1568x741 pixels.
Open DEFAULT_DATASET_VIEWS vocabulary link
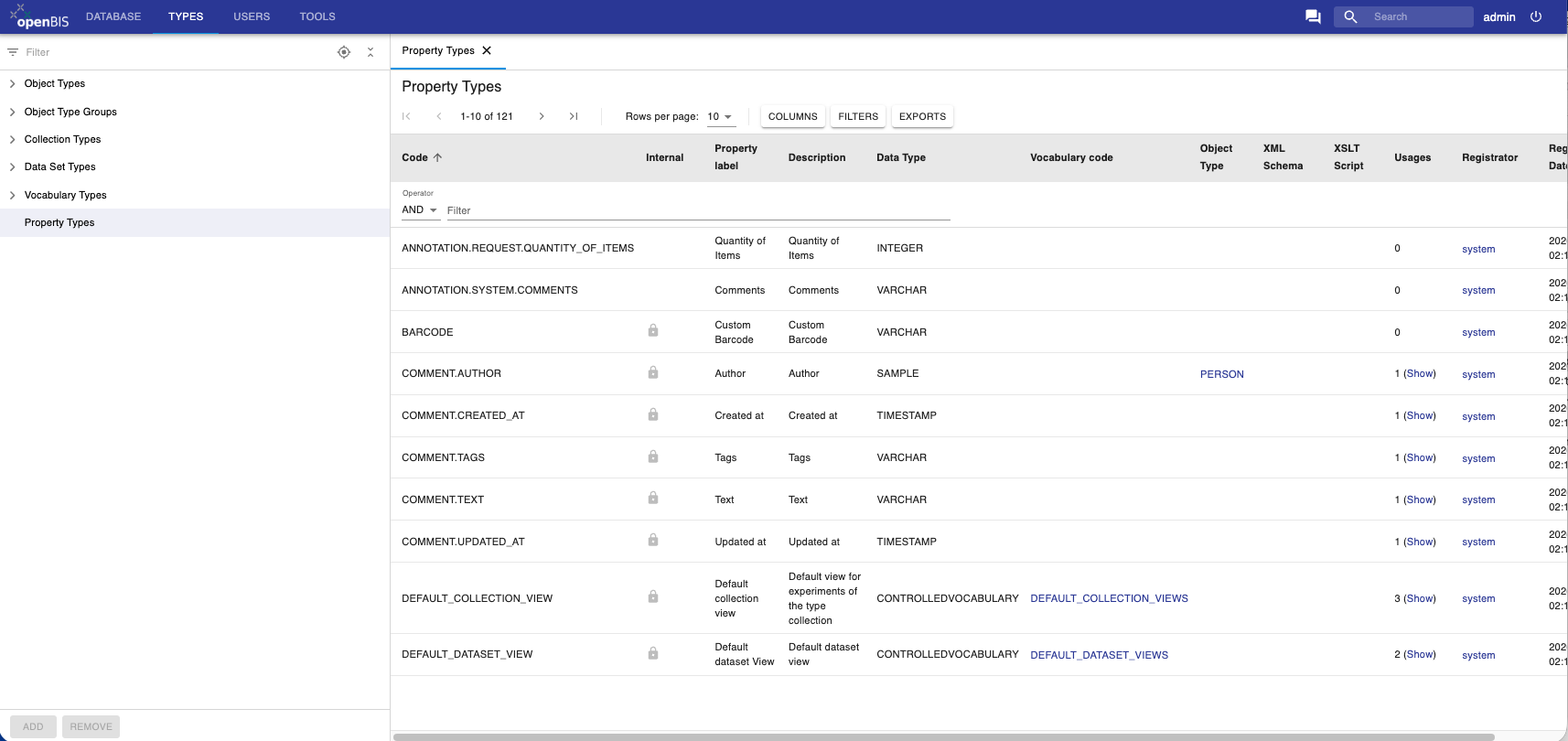point(1099,655)
